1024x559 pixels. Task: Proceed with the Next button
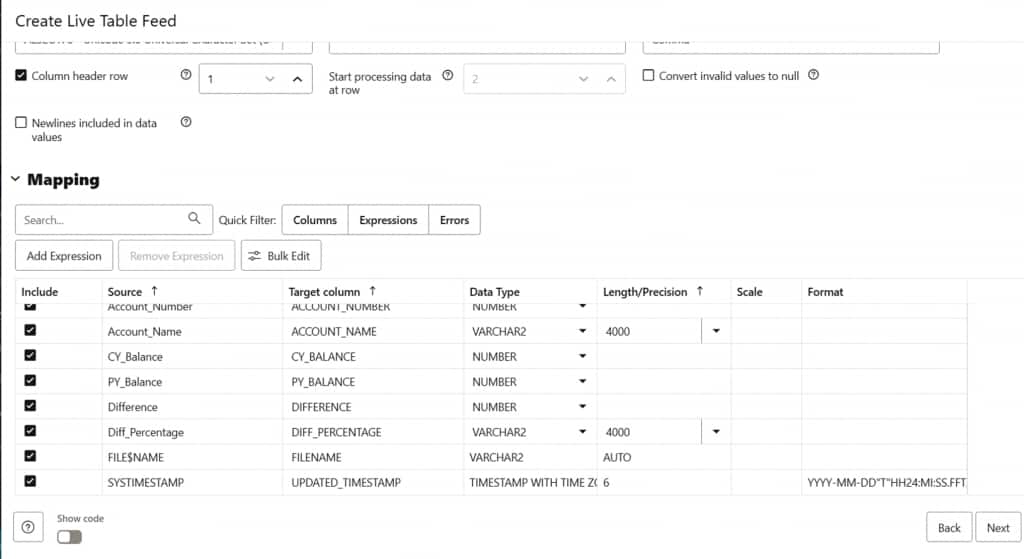(x=998, y=528)
